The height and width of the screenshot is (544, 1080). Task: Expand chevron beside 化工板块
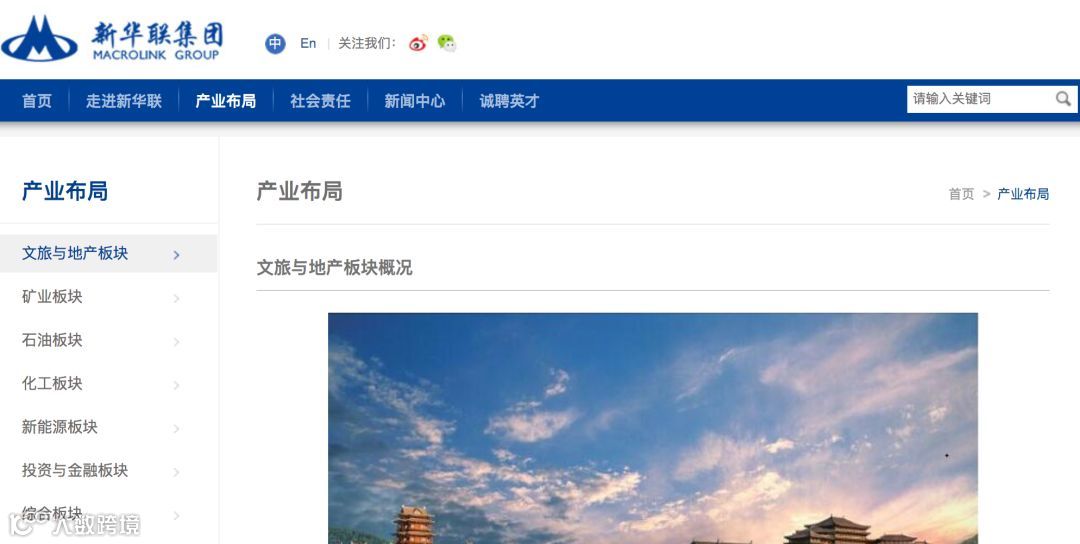tap(176, 385)
